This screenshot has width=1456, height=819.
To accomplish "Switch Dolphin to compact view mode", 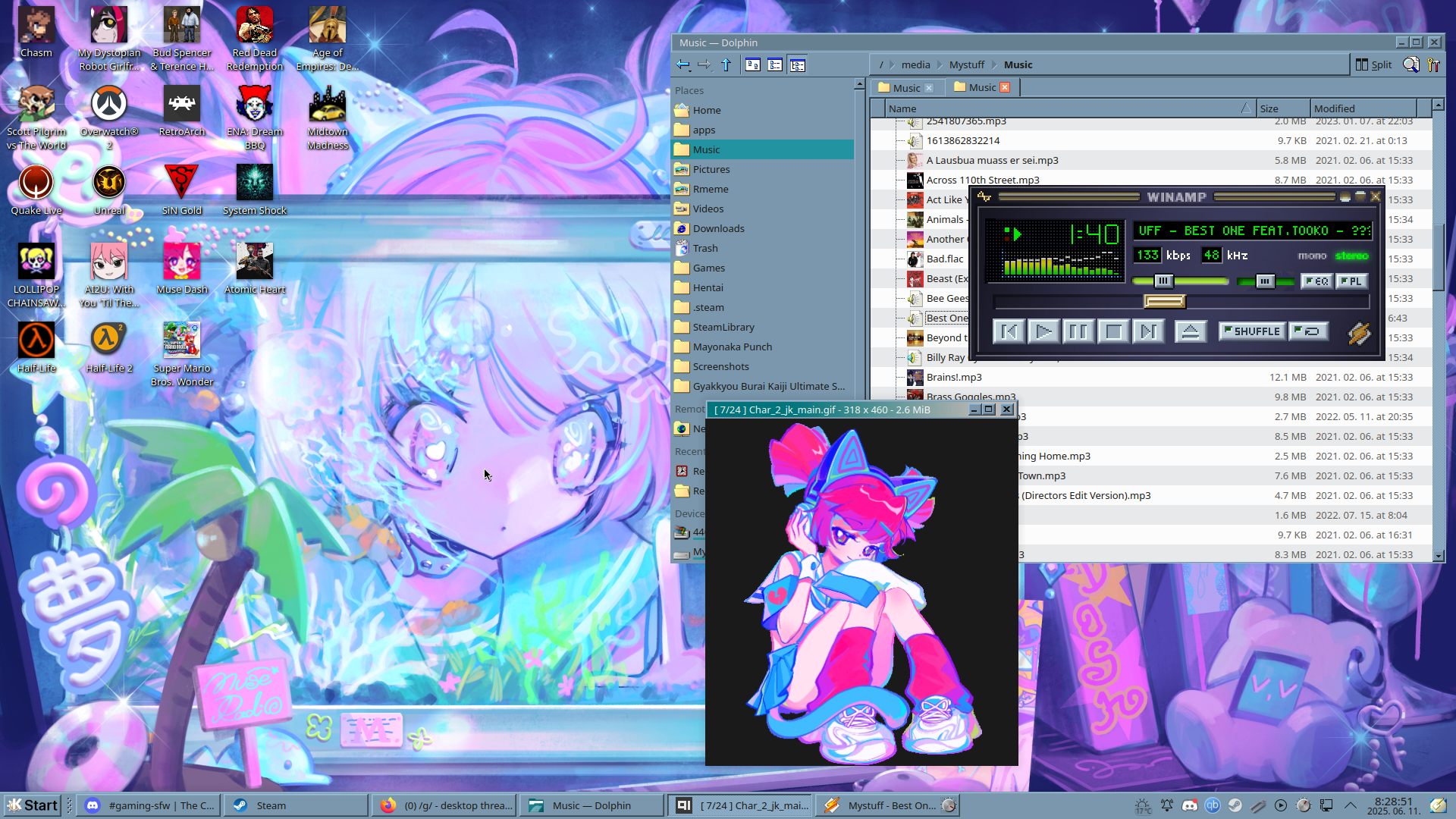I will coord(775,65).
